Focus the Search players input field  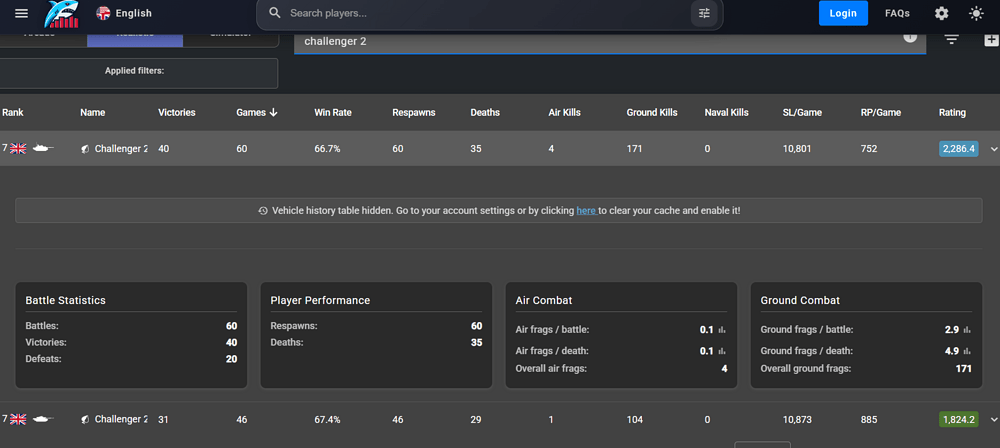pyautogui.click(x=486, y=13)
